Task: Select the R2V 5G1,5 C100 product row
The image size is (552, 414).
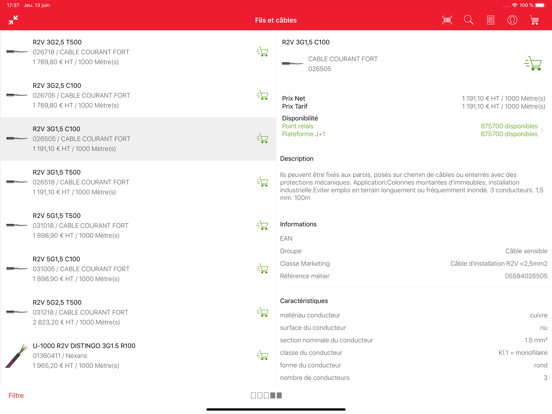Action: click(138, 269)
